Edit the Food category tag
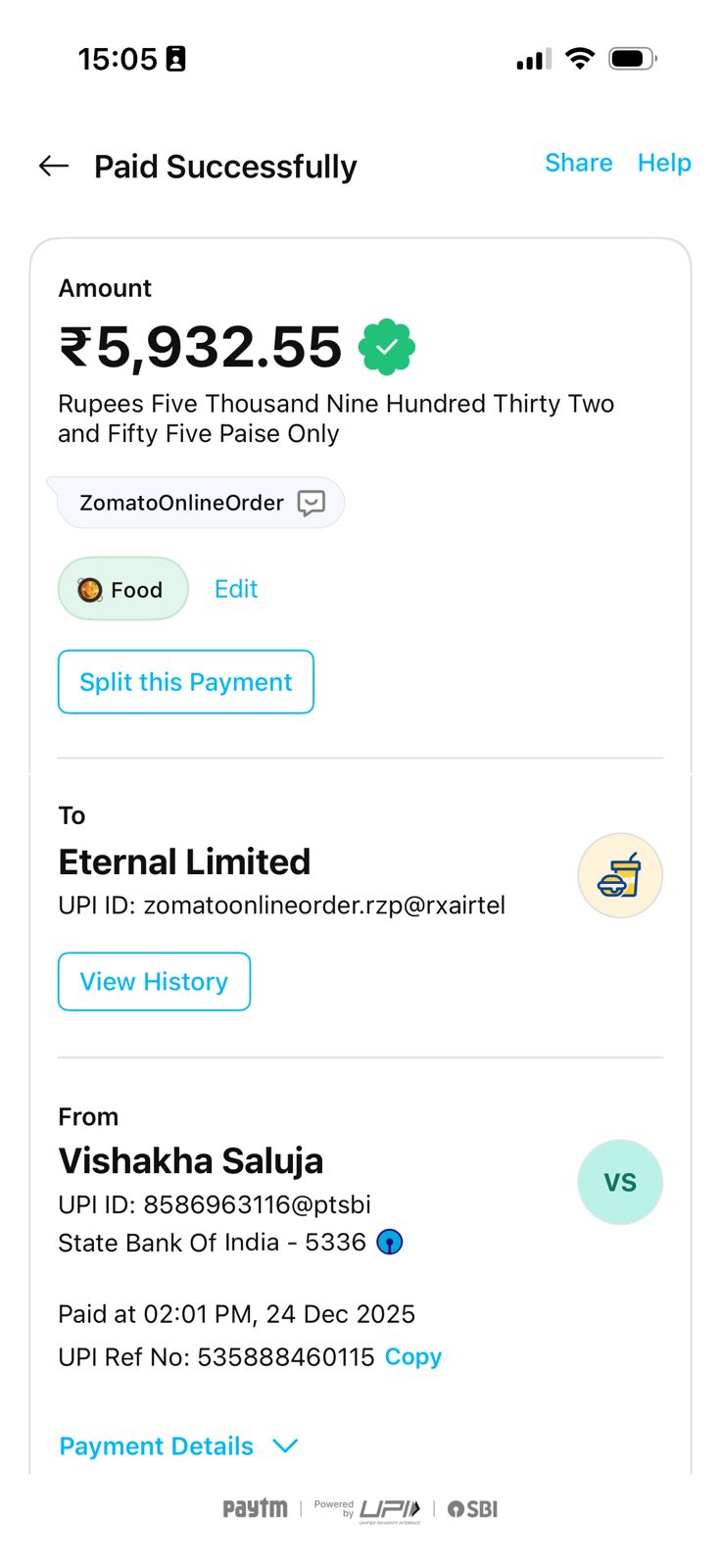721x1568 pixels. click(x=236, y=589)
